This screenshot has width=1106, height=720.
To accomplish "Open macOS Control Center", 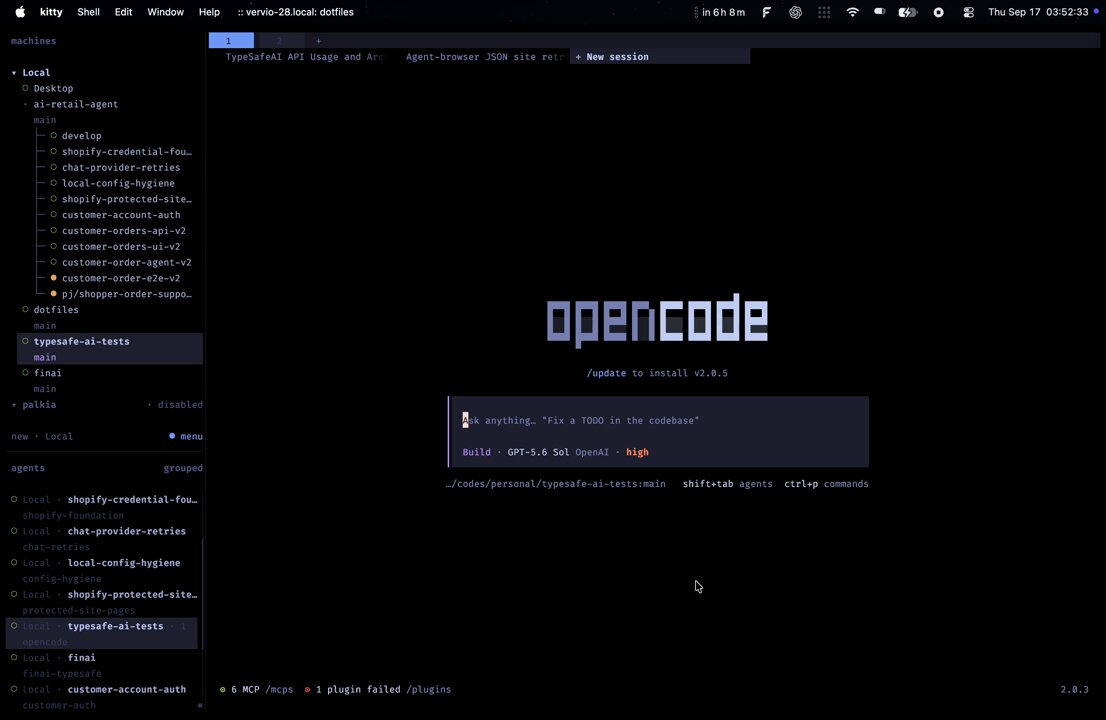I will coord(968,12).
